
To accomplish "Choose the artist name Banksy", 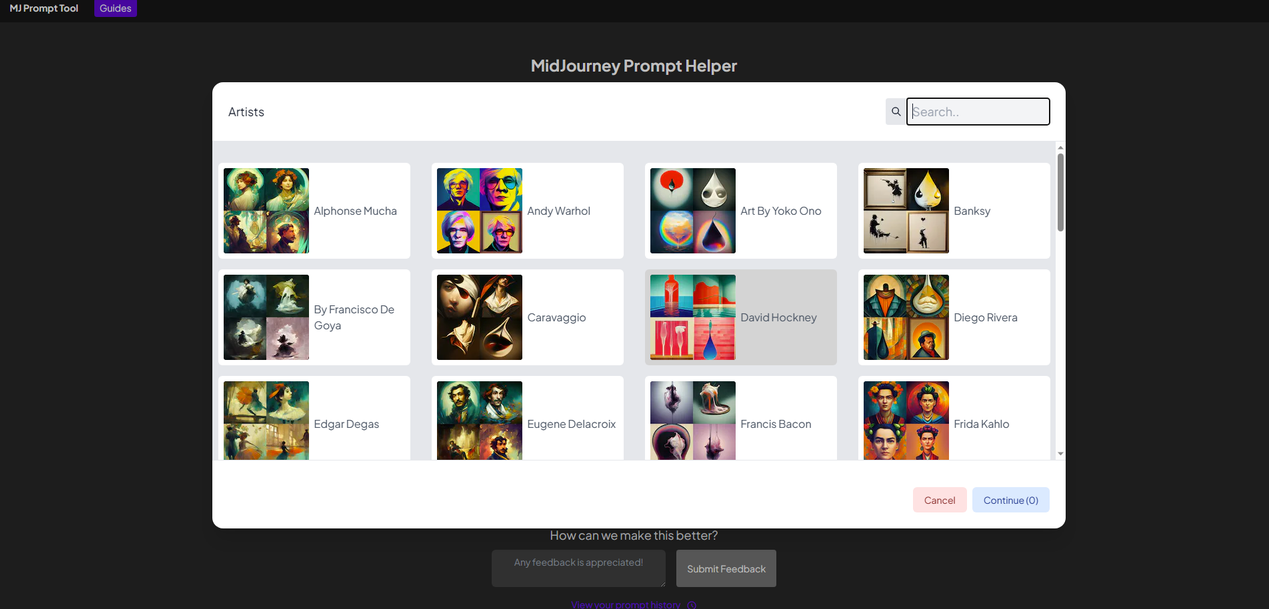I will 972,211.
